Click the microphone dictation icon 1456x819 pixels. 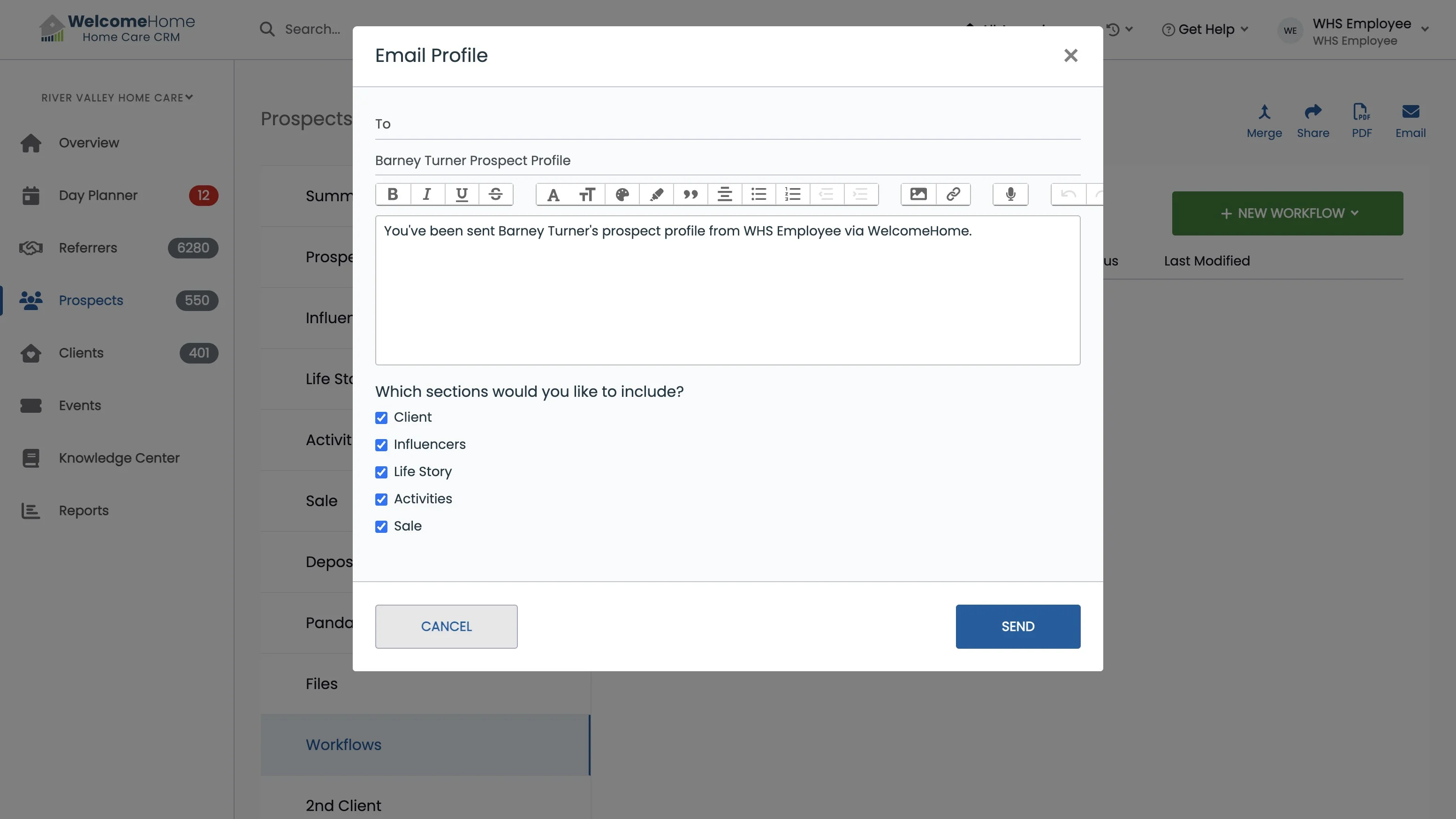[x=1010, y=195]
